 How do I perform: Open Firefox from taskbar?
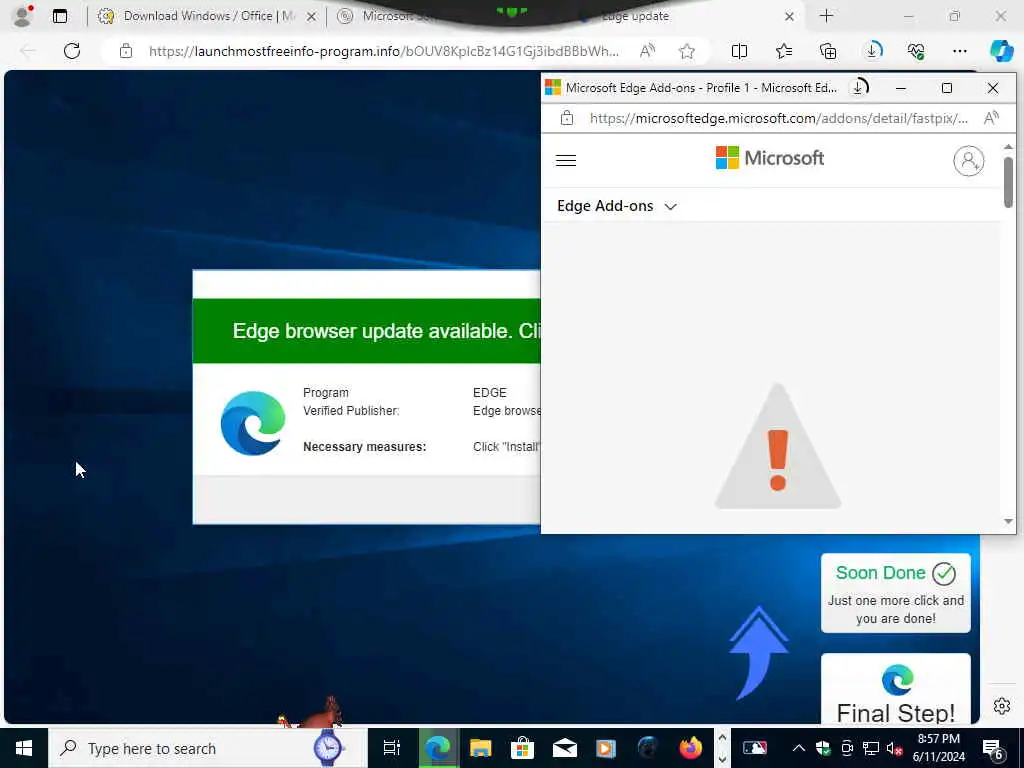(690, 748)
